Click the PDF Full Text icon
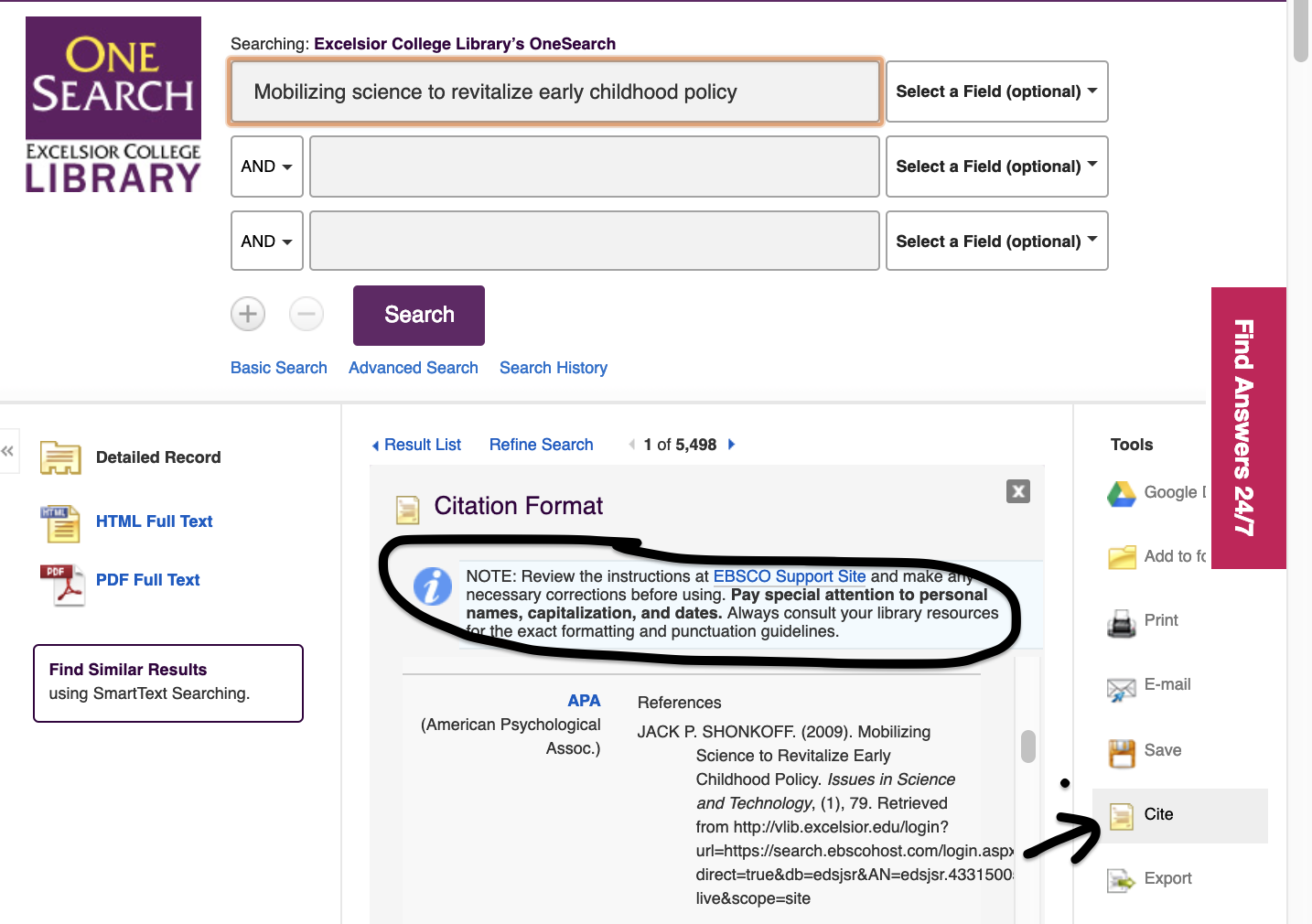The image size is (1312, 924). pos(62,585)
